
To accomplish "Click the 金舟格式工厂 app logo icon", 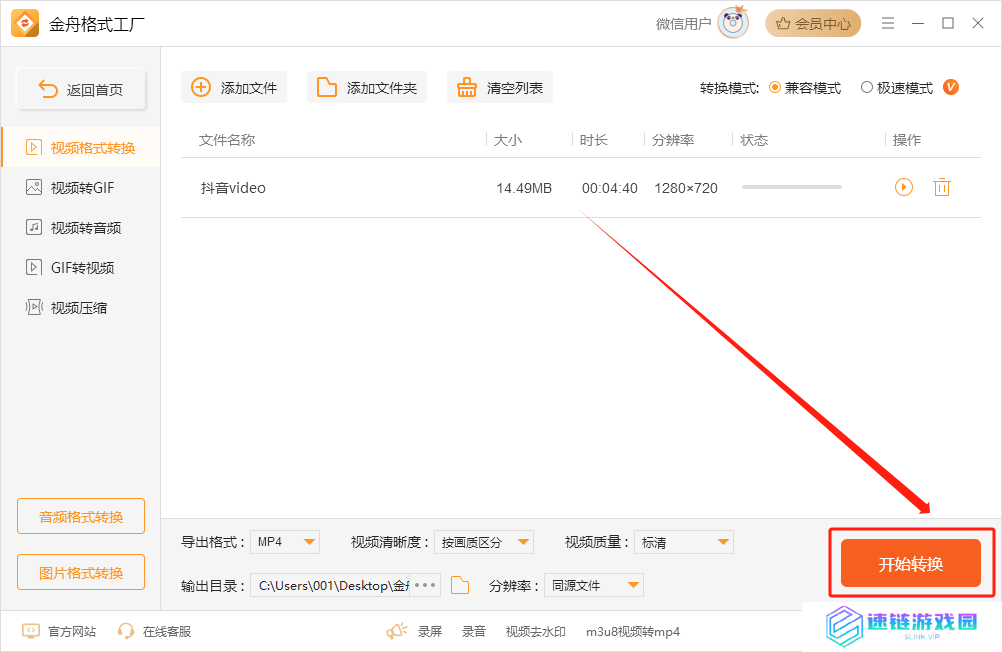I will [x=25, y=24].
